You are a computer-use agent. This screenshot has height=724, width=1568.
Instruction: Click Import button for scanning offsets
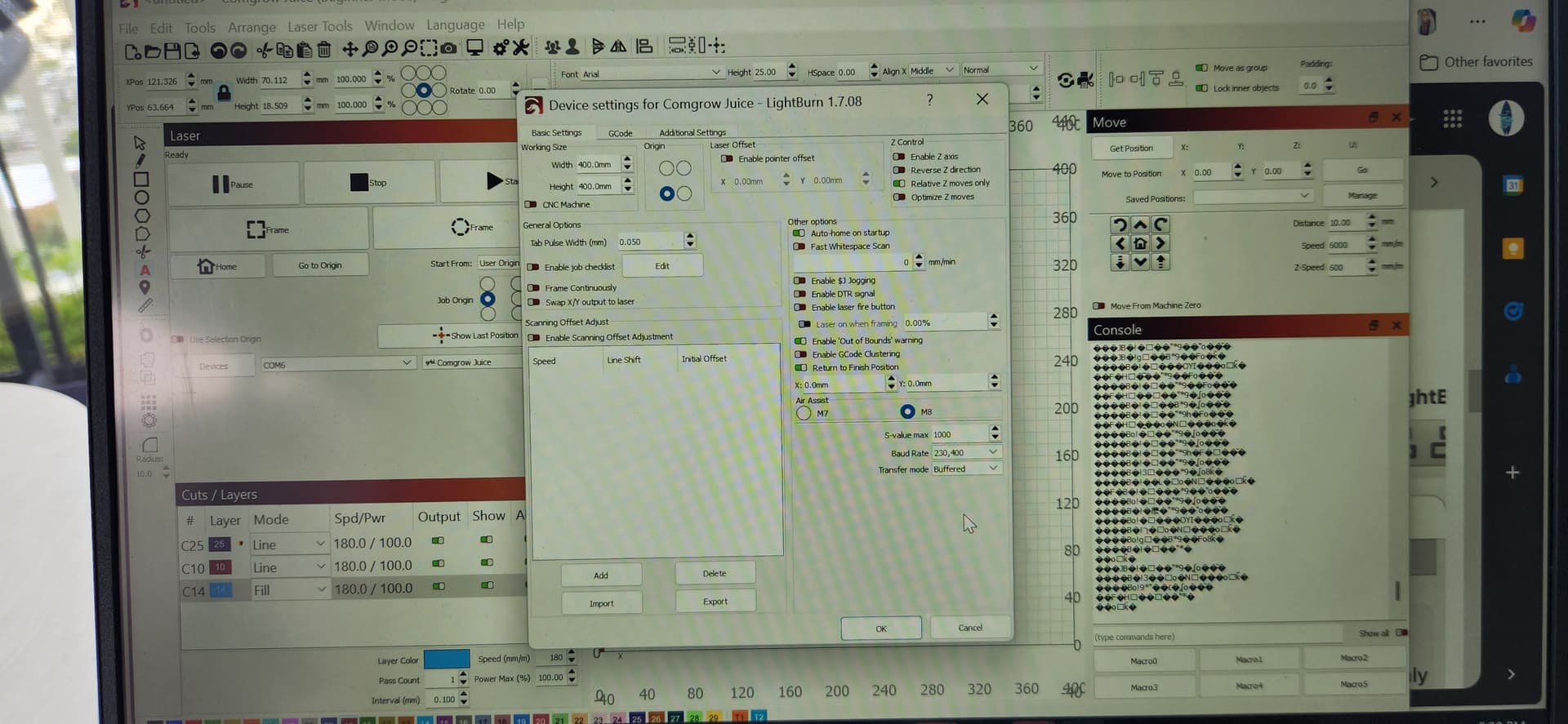click(601, 603)
